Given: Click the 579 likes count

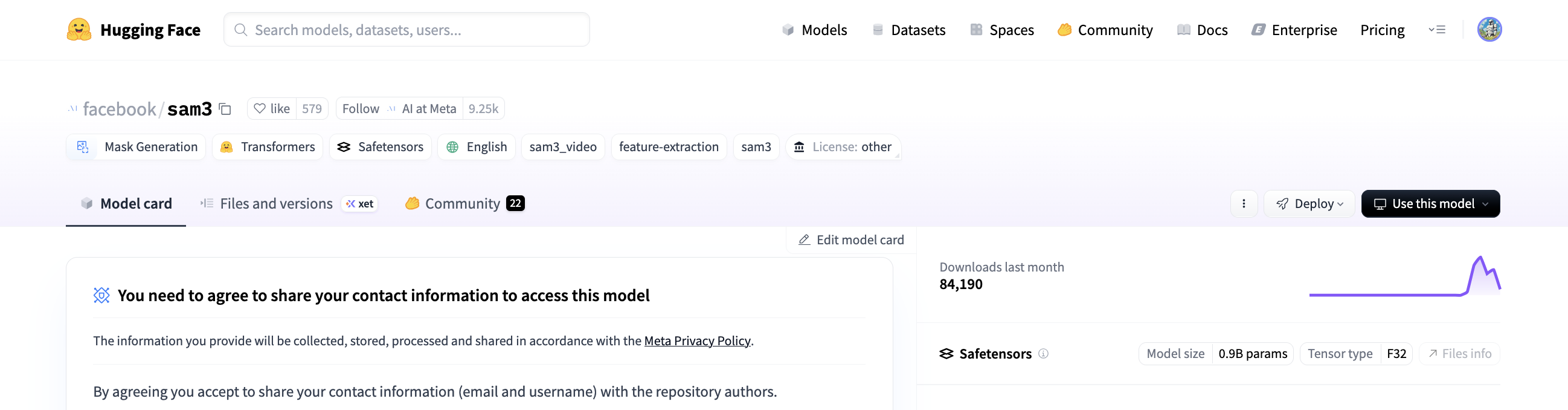Looking at the screenshot, I should [x=312, y=108].
